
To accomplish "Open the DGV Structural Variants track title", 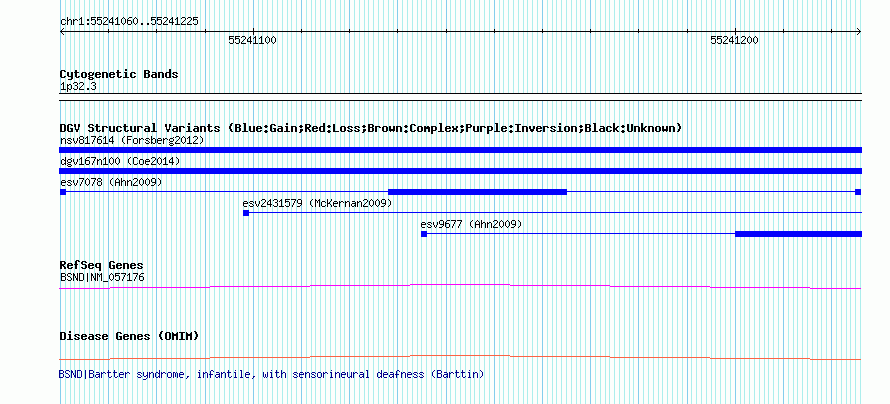I will pos(371,128).
